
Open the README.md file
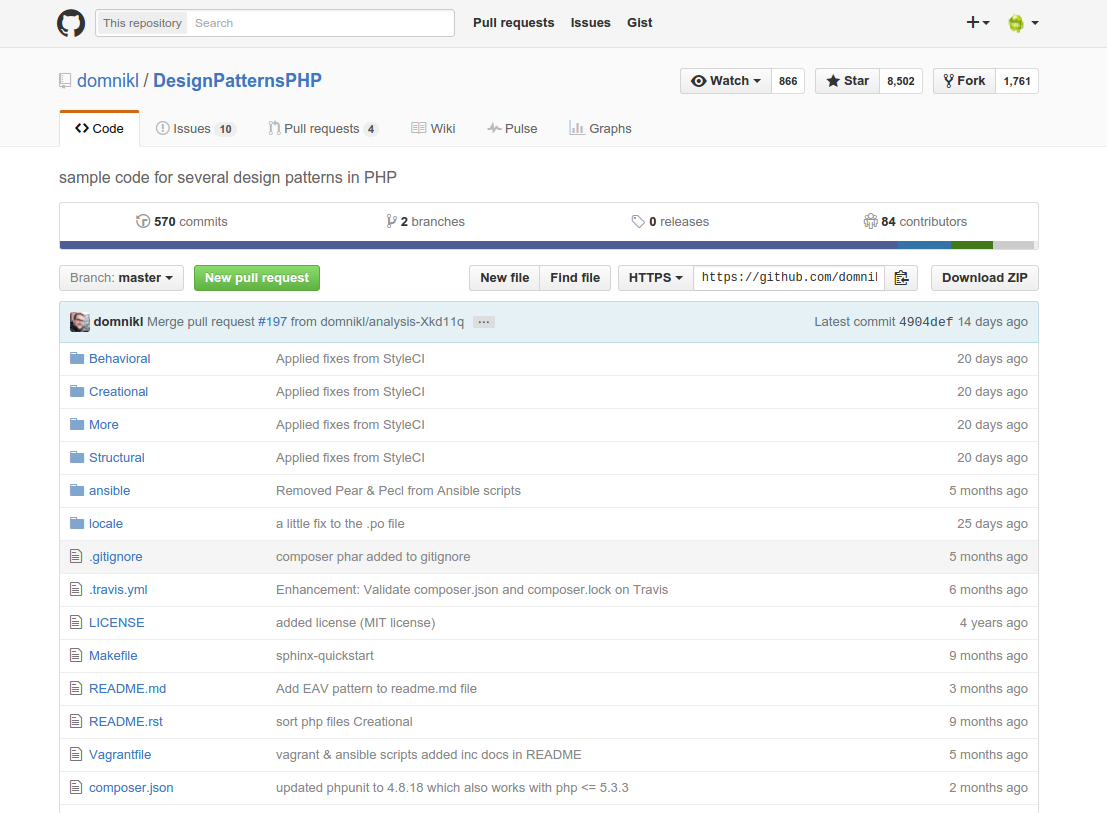coord(128,689)
